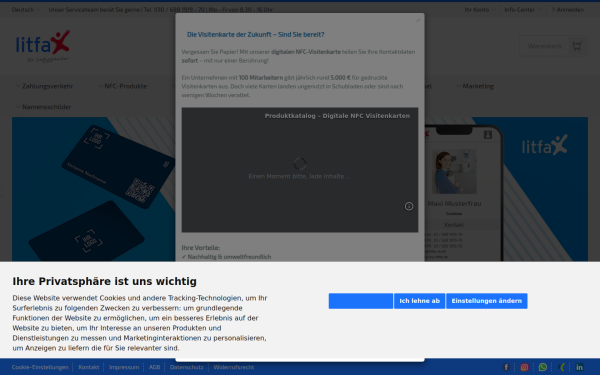Viewport: 600px width, 375px height.
Task: Open the Xing icon in the footer
Action: pyautogui.click(x=561, y=367)
